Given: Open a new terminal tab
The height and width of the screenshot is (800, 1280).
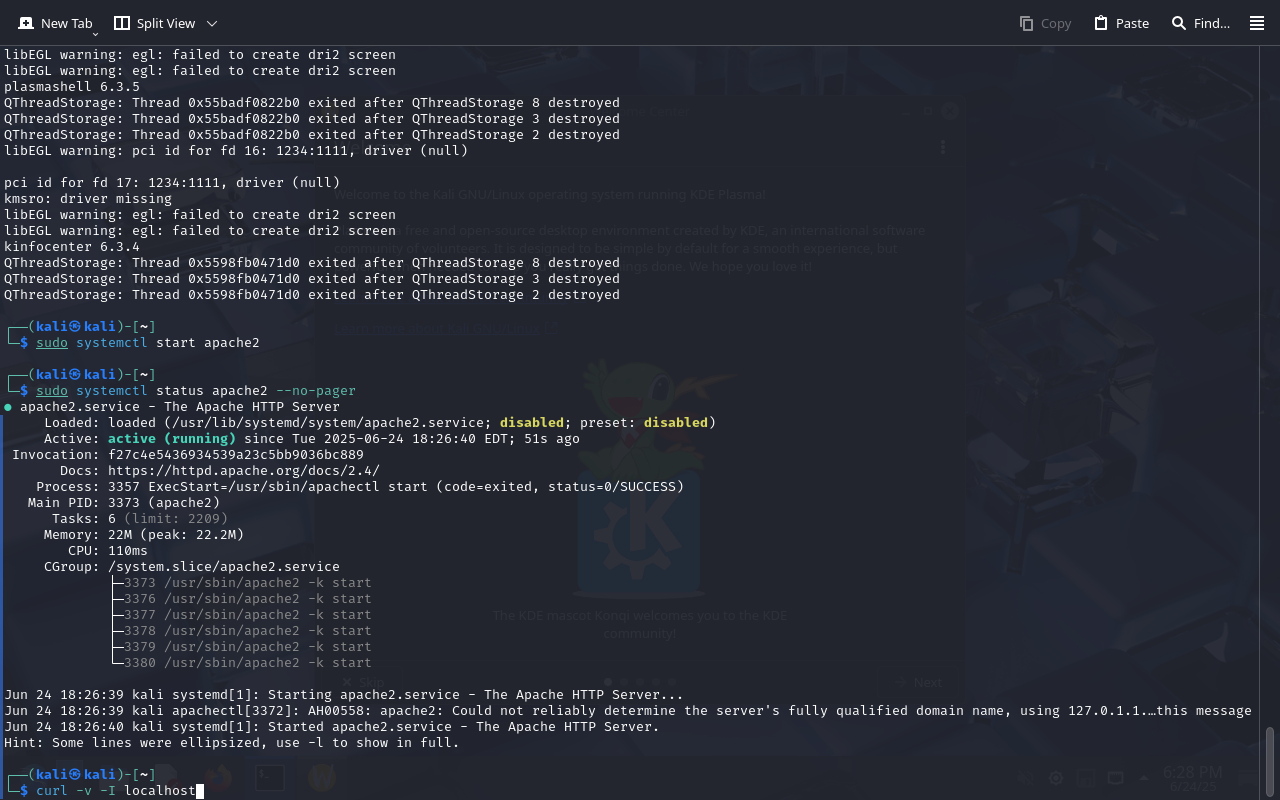Looking at the screenshot, I should click(55, 23).
